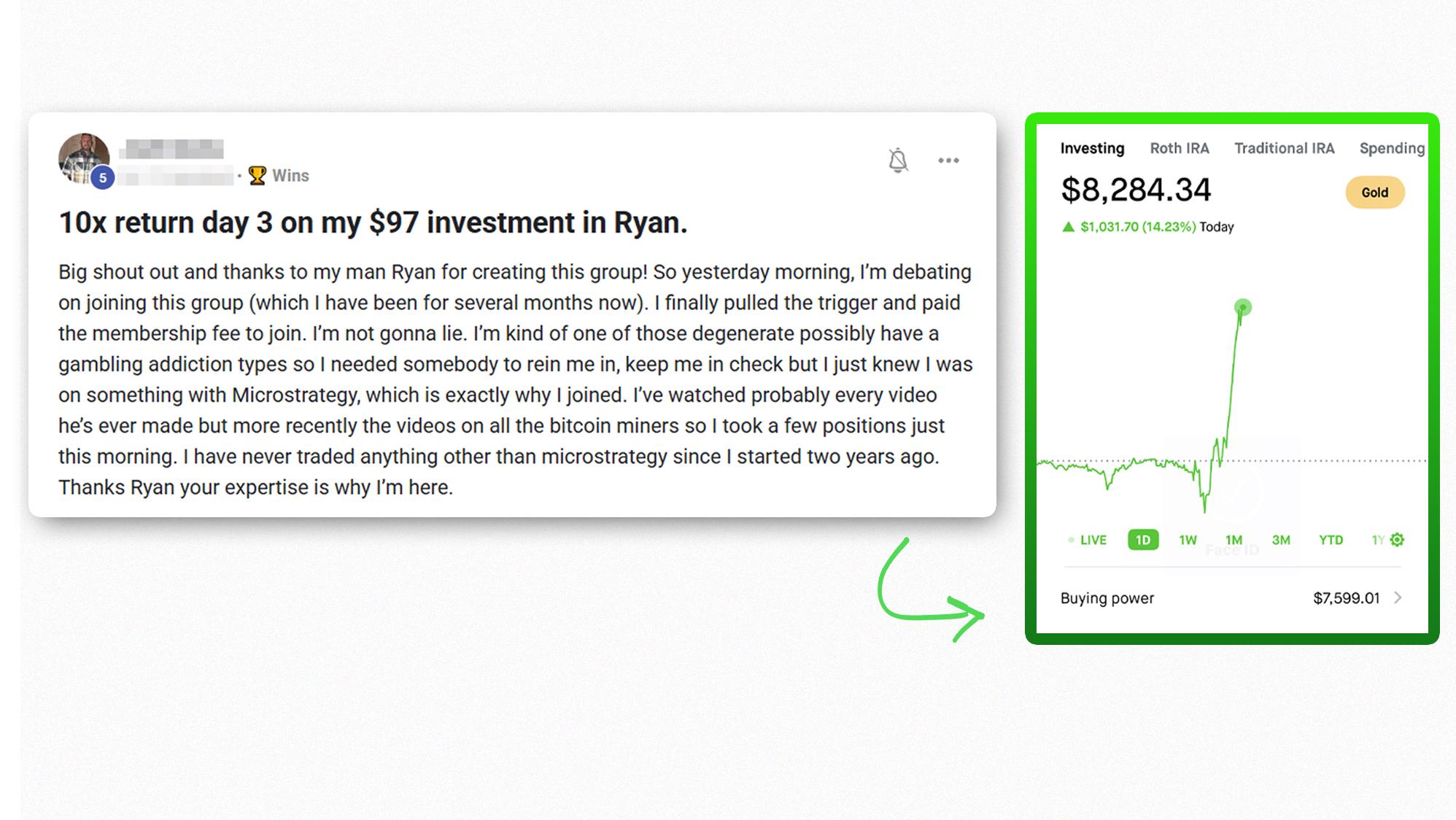Select the 1D chart range
This screenshot has height=820, width=1456.
[x=1143, y=540]
